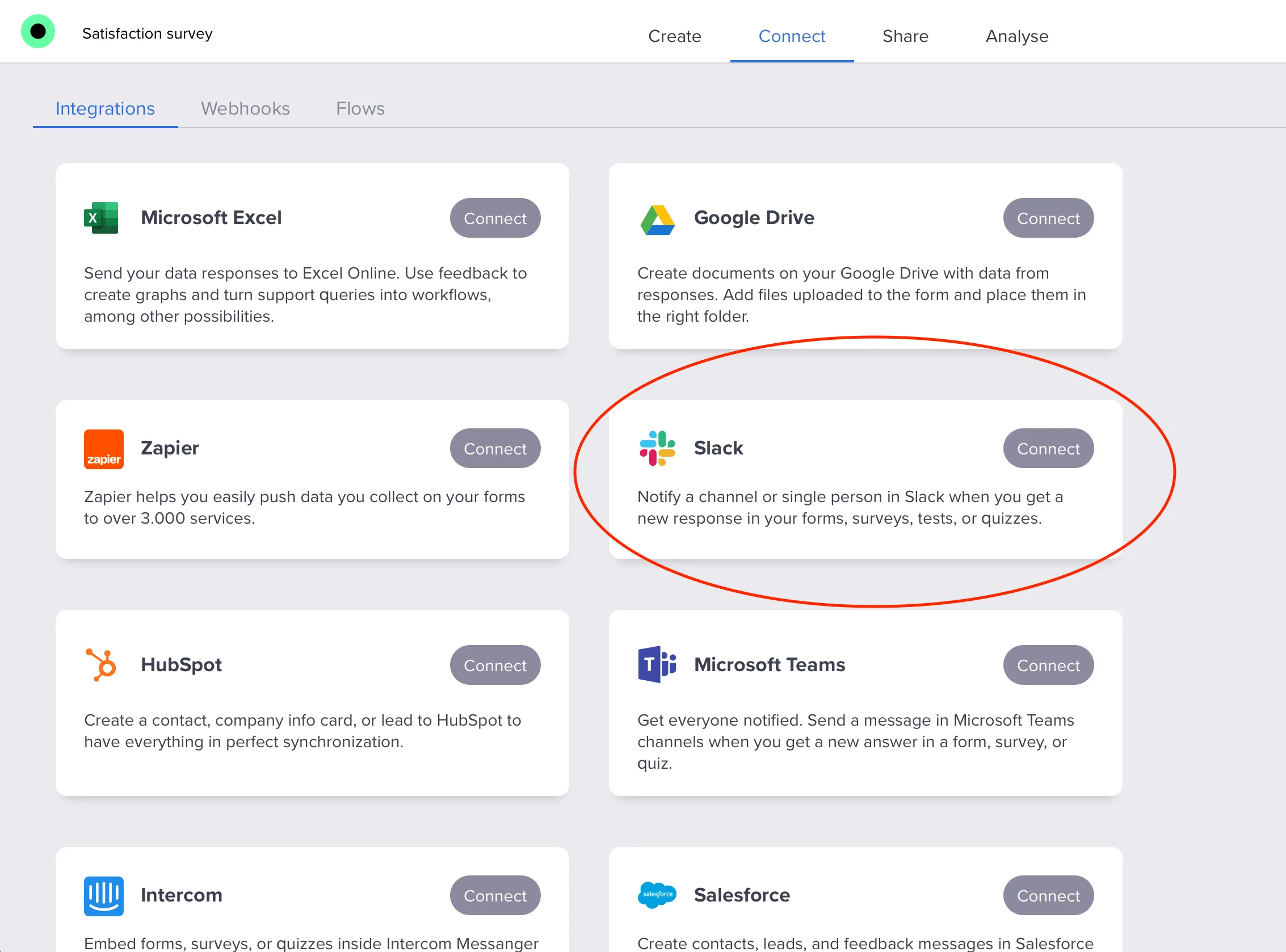Screen dimensions: 1286x952
Task: Connect the Slack integration
Action: [x=1048, y=448]
